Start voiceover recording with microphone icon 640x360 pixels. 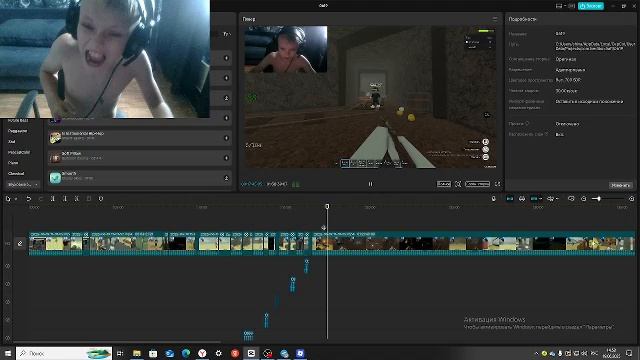pos(493,199)
